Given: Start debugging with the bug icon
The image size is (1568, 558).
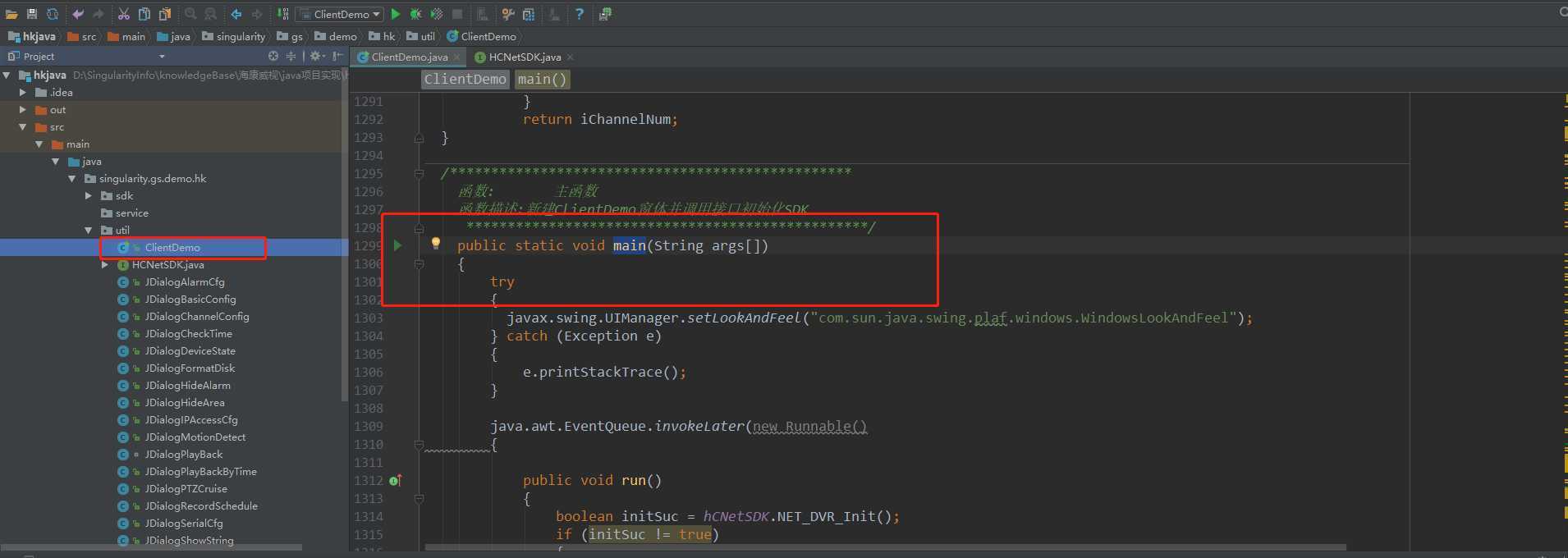Looking at the screenshot, I should [x=416, y=14].
